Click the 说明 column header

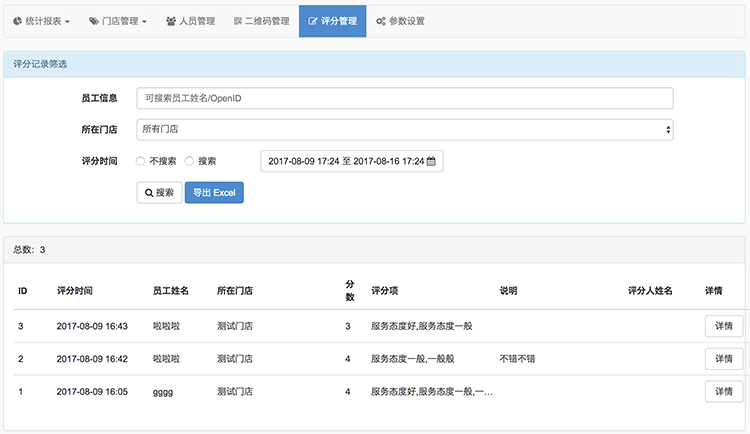coord(508,290)
